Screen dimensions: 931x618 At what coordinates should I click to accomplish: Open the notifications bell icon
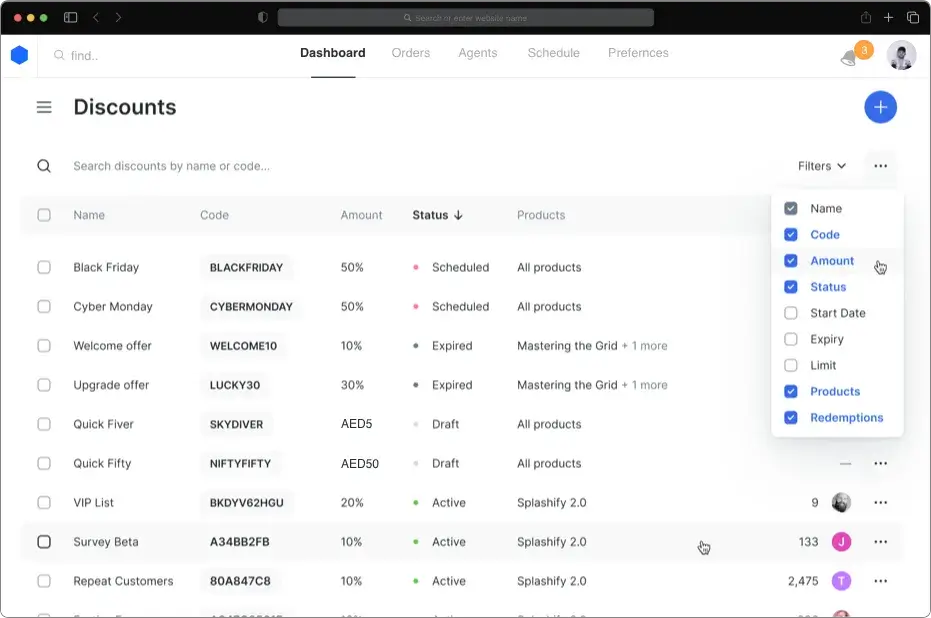pos(849,58)
